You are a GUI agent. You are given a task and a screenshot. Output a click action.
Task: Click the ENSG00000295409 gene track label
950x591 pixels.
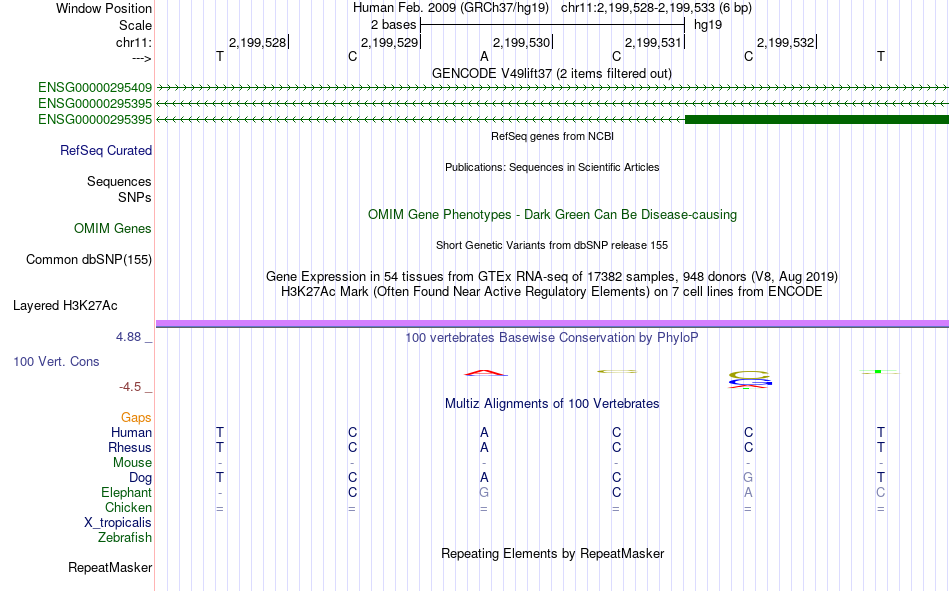(x=95, y=87)
